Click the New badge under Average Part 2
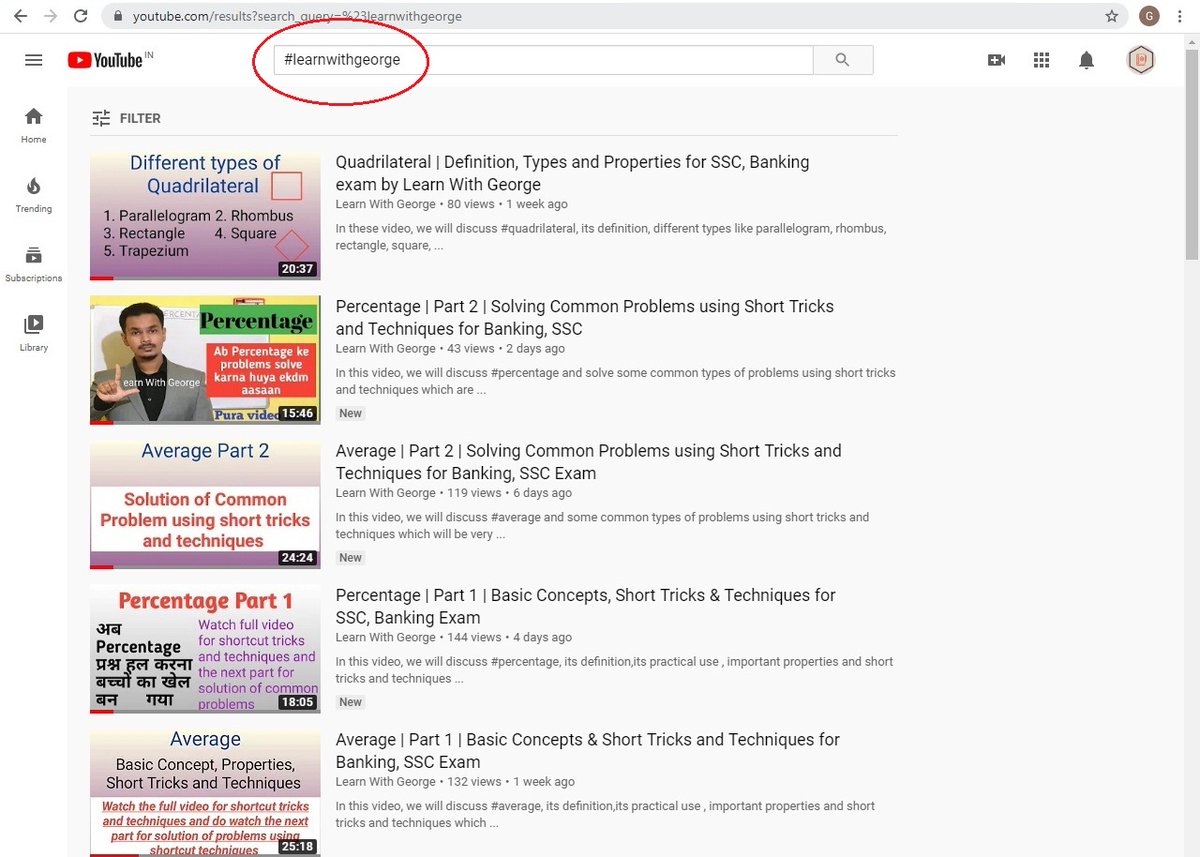1200x857 pixels. [x=350, y=558]
